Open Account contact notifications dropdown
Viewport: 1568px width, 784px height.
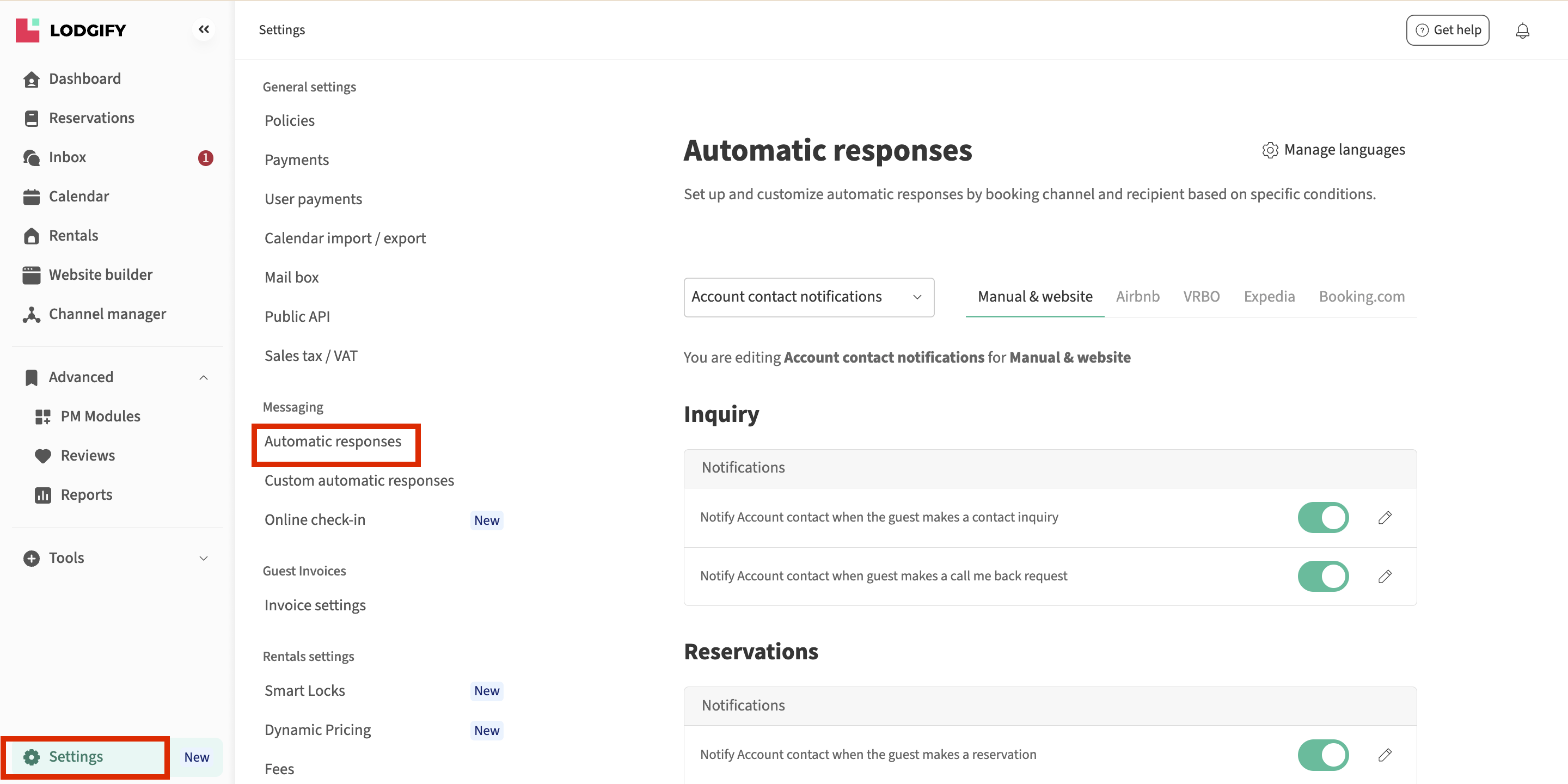point(808,297)
